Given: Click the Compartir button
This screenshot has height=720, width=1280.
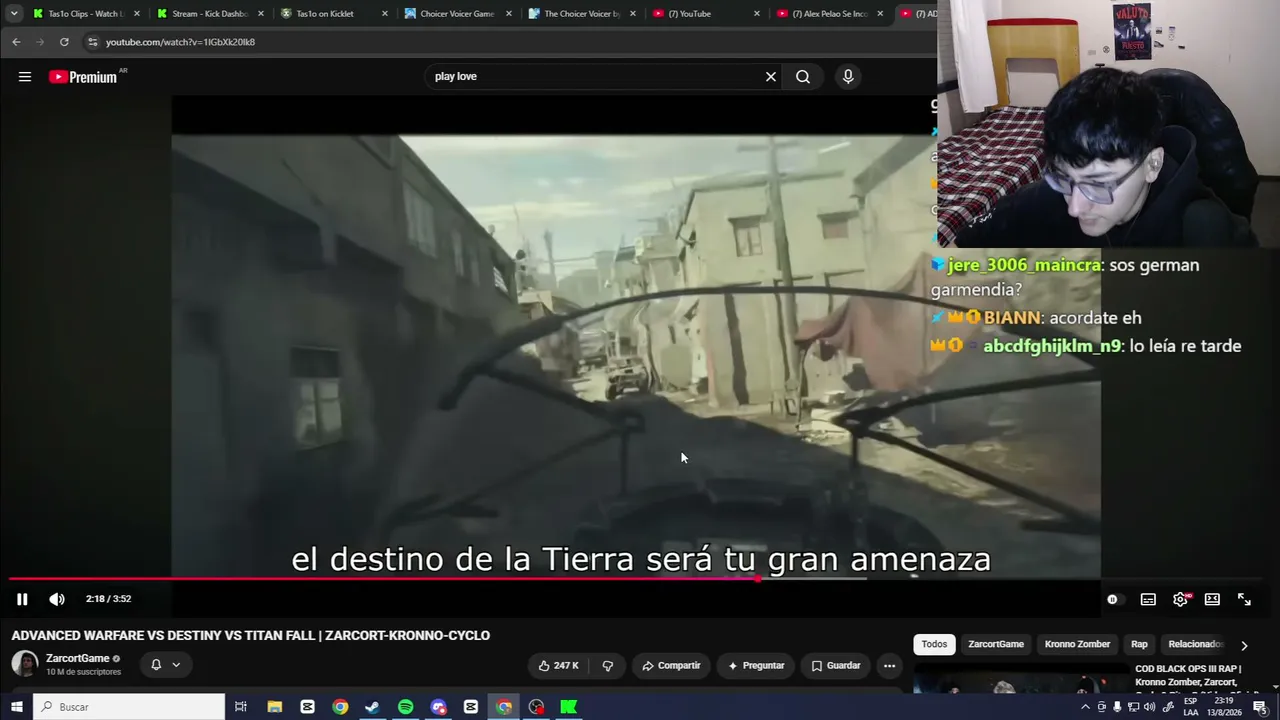Looking at the screenshot, I should (671, 666).
